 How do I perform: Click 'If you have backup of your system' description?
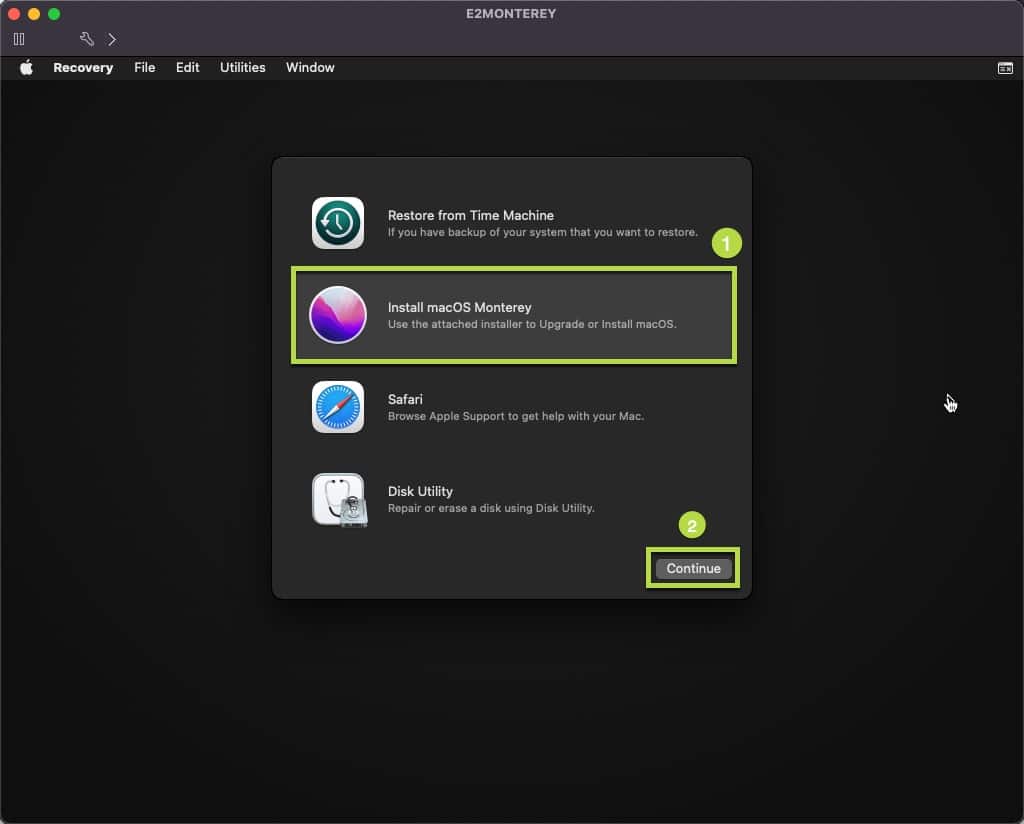pyautogui.click(x=542, y=232)
